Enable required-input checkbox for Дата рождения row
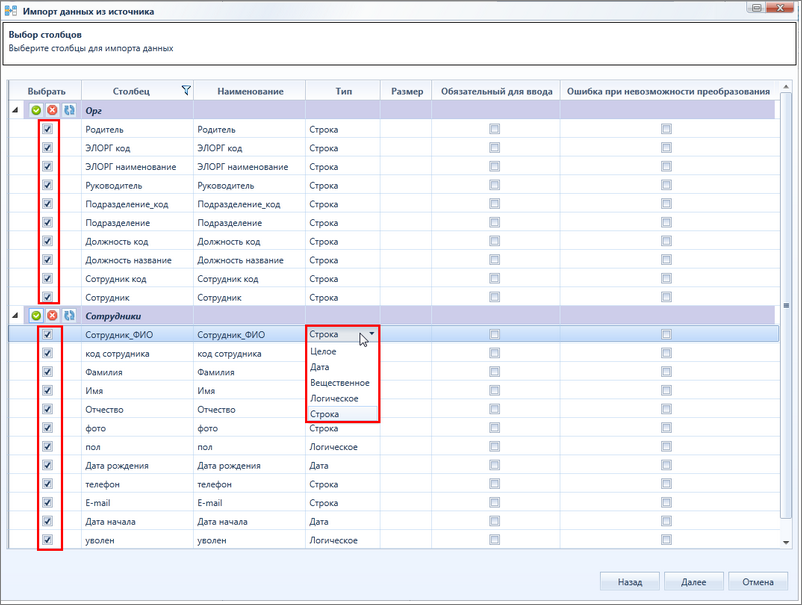Viewport: 802px width, 605px height. (494, 465)
